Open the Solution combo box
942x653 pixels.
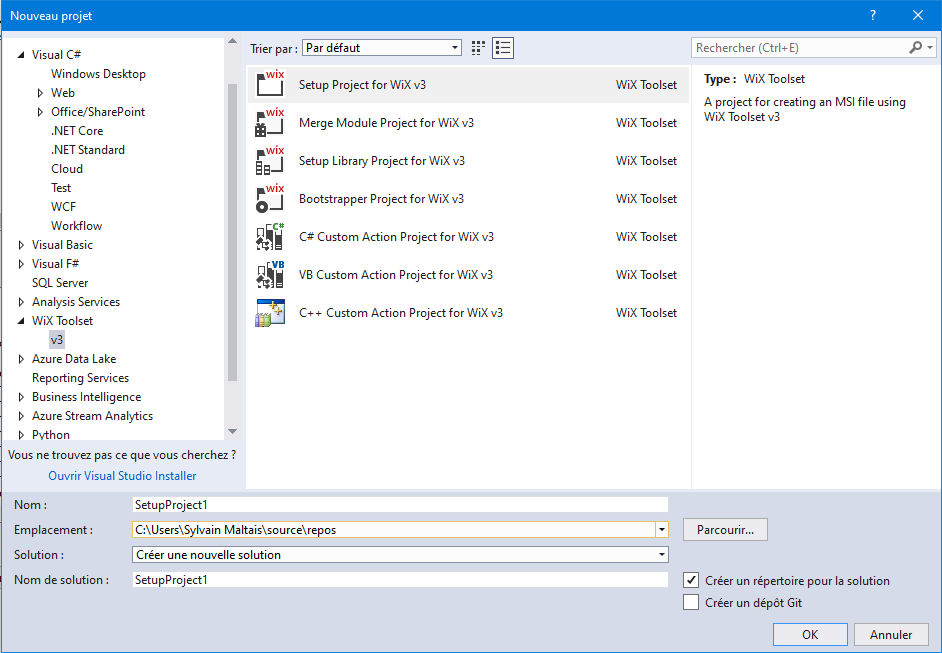(400, 555)
